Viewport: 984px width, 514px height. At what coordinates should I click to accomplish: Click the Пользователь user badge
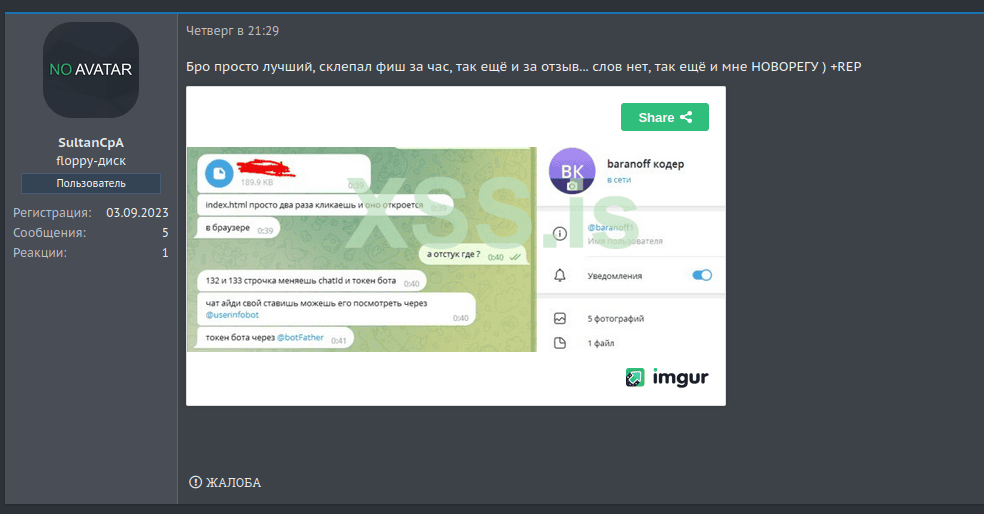click(x=91, y=183)
